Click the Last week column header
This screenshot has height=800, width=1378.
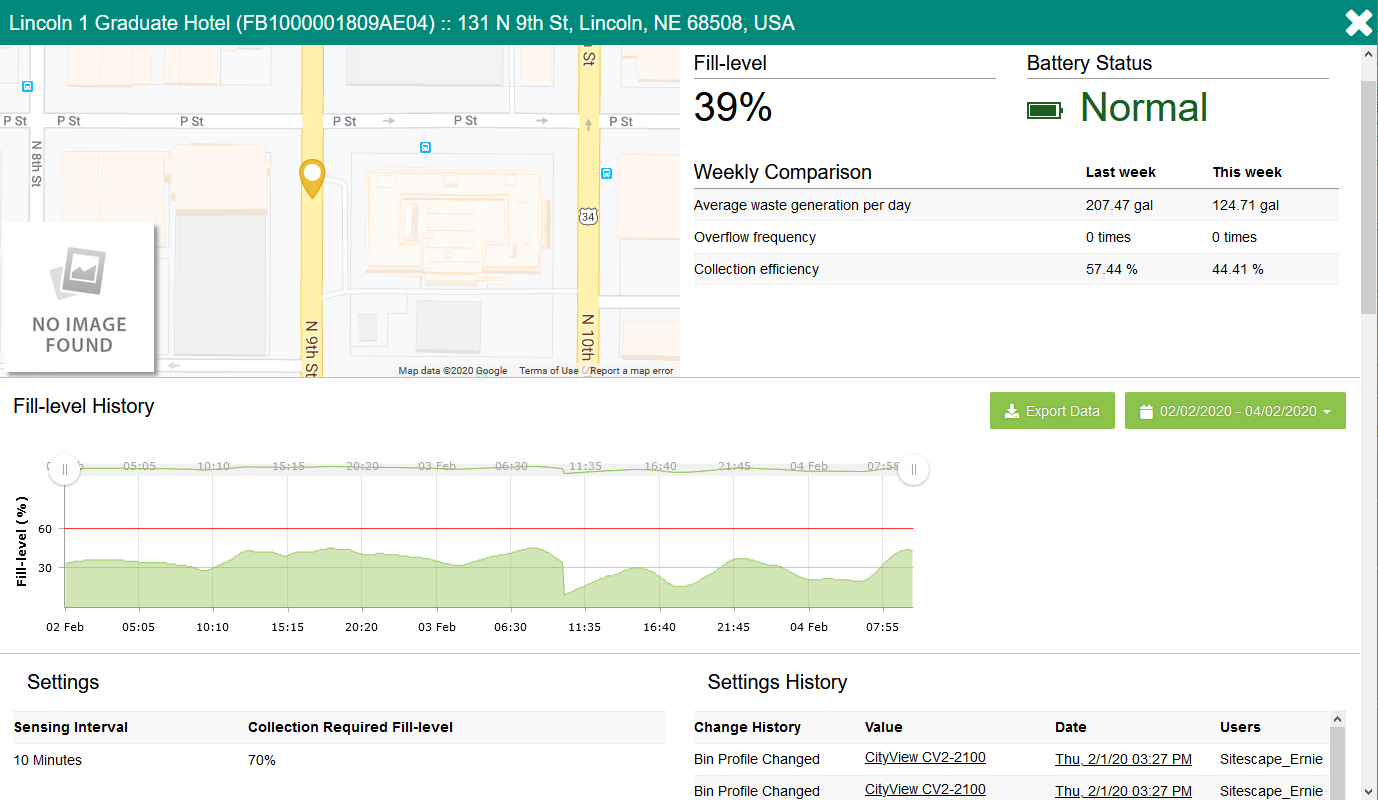[1121, 172]
